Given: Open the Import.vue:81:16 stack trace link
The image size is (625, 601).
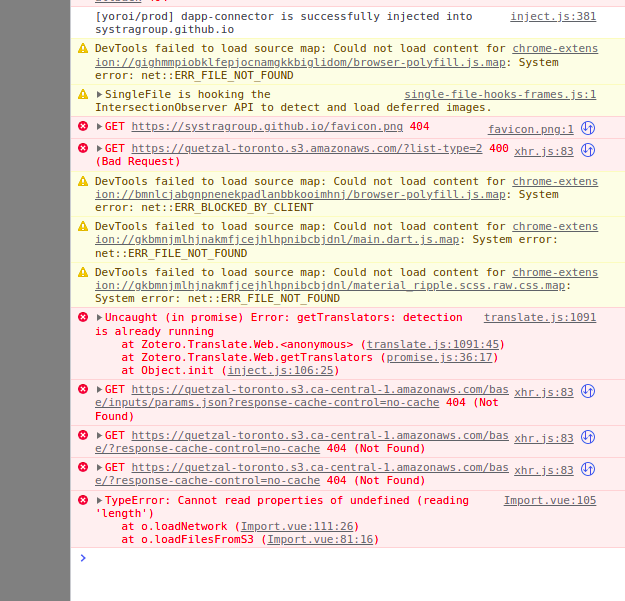Looking at the screenshot, I should coord(320,539).
